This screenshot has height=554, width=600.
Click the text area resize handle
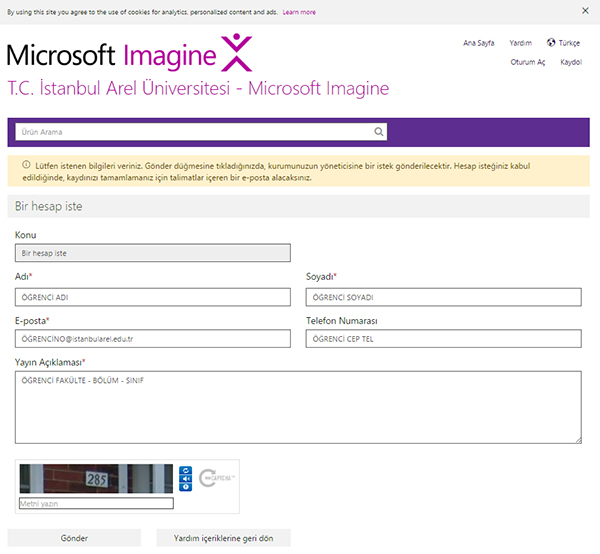[x=578, y=440]
